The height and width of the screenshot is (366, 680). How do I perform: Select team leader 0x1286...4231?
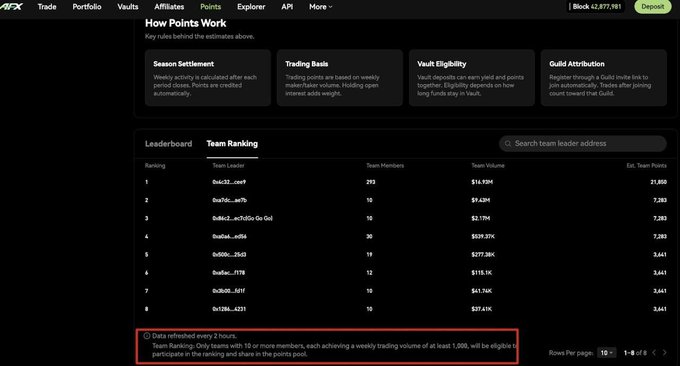coord(229,309)
